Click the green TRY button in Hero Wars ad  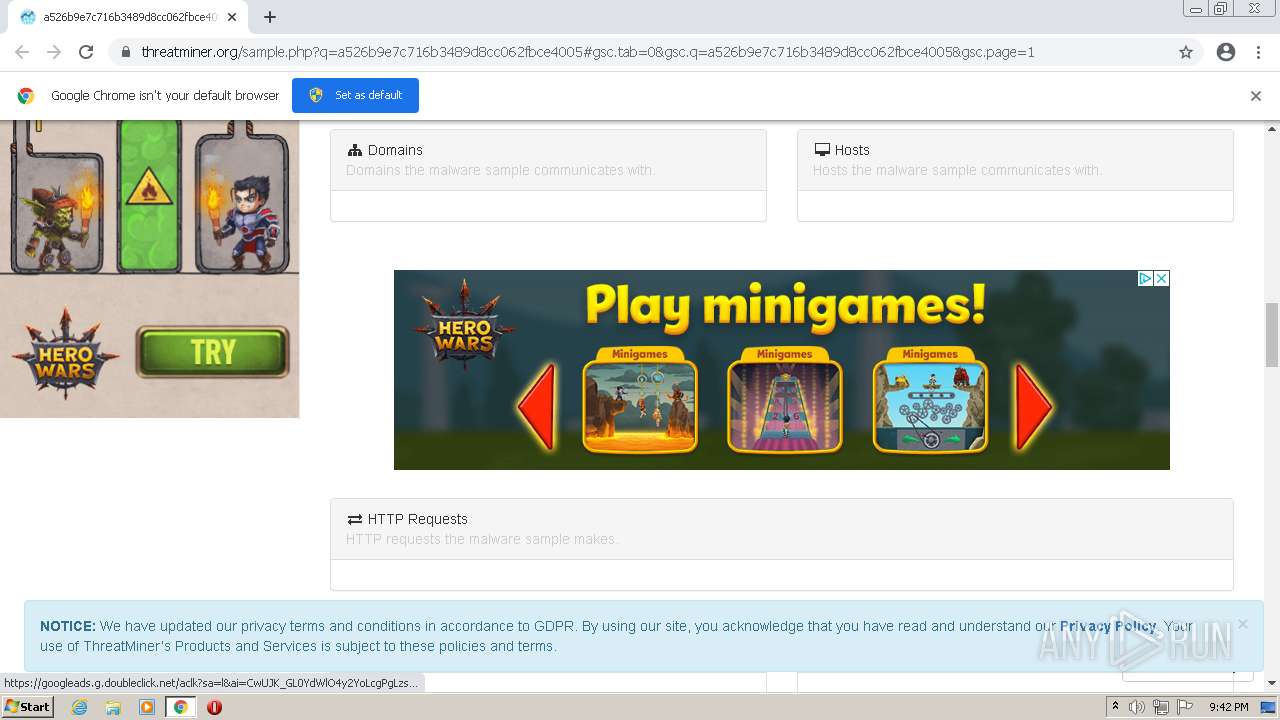click(212, 351)
